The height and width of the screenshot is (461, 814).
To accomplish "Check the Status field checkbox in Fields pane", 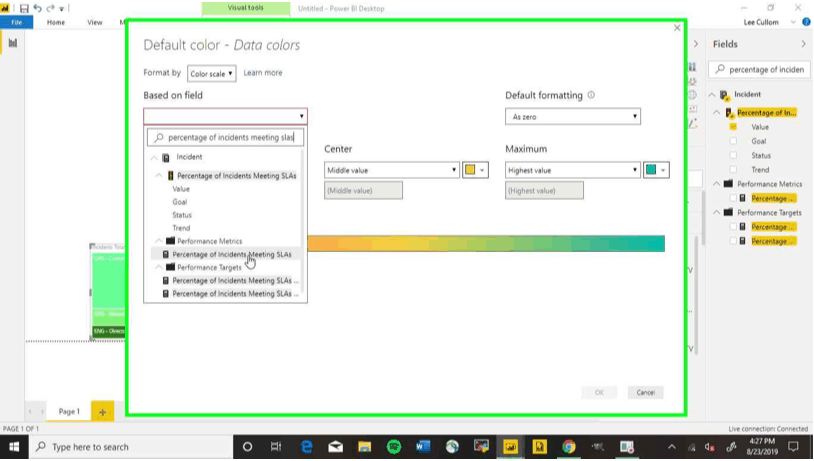I will [733, 155].
